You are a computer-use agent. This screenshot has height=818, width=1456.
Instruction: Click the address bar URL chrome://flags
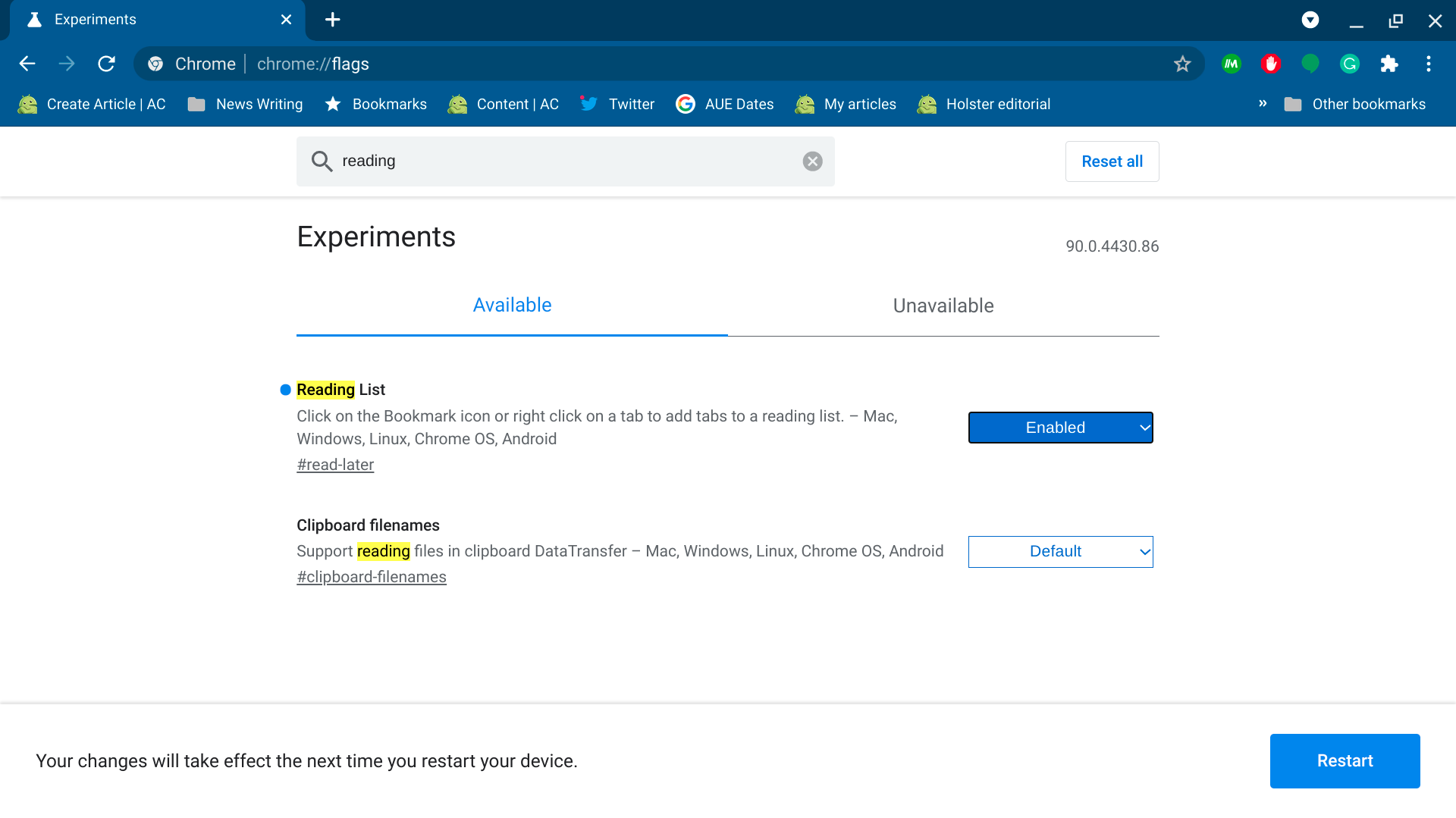pyautogui.click(x=313, y=64)
